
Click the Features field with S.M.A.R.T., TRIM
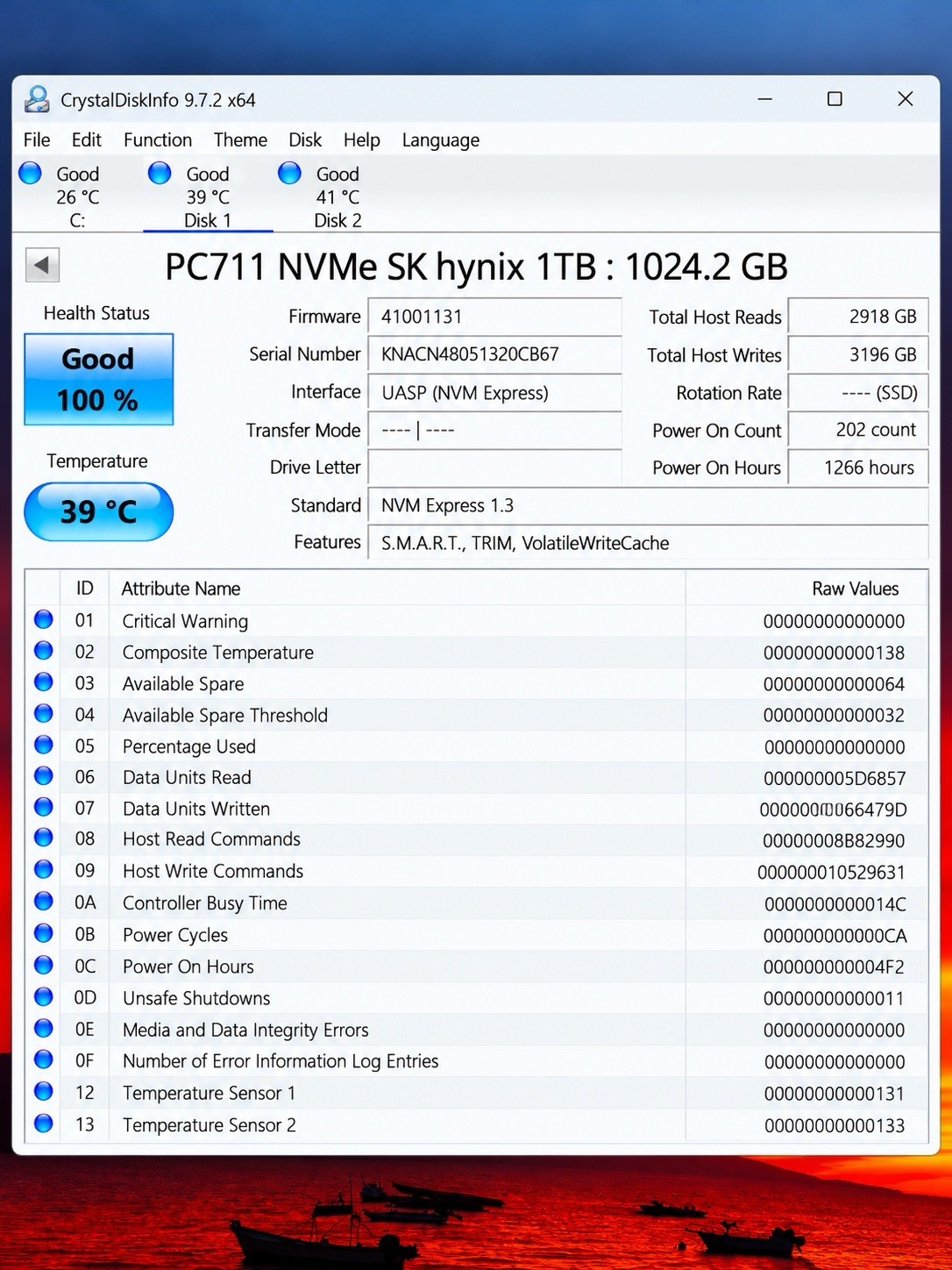(648, 543)
